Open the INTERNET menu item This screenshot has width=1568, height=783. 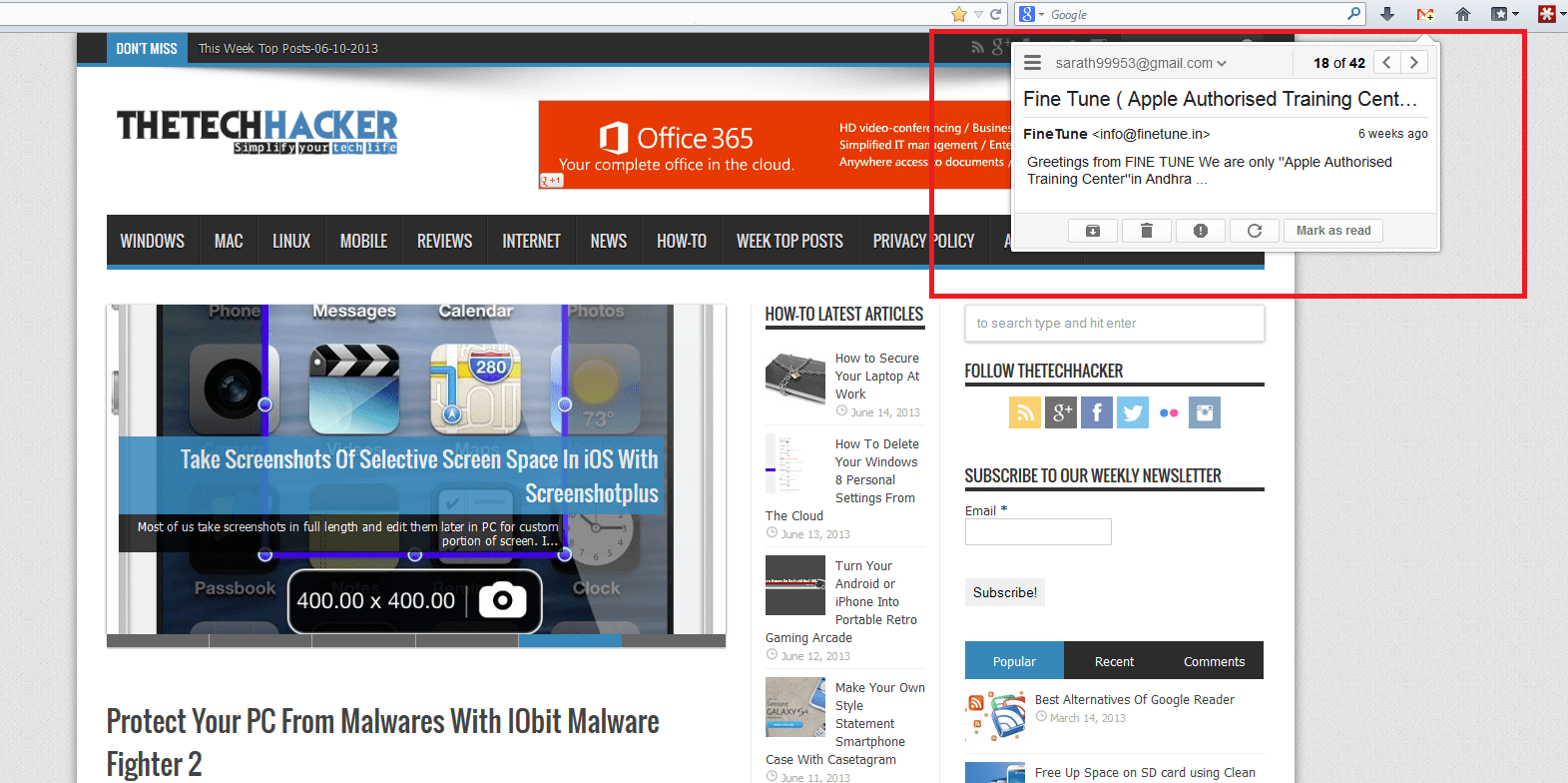coord(531,241)
